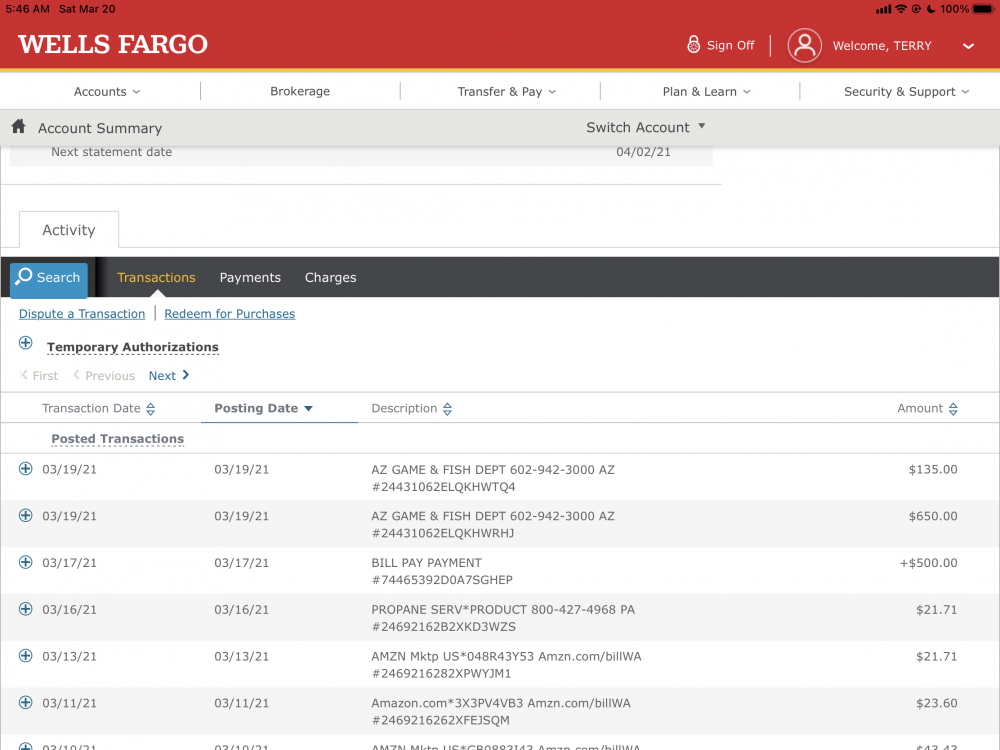The width and height of the screenshot is (1000, 750).
Task: Click the home icon beside Account Summary
Action: click(18, 126)
